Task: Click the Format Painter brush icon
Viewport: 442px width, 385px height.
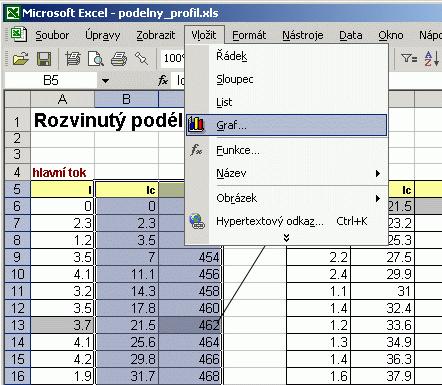Action: 141,59
